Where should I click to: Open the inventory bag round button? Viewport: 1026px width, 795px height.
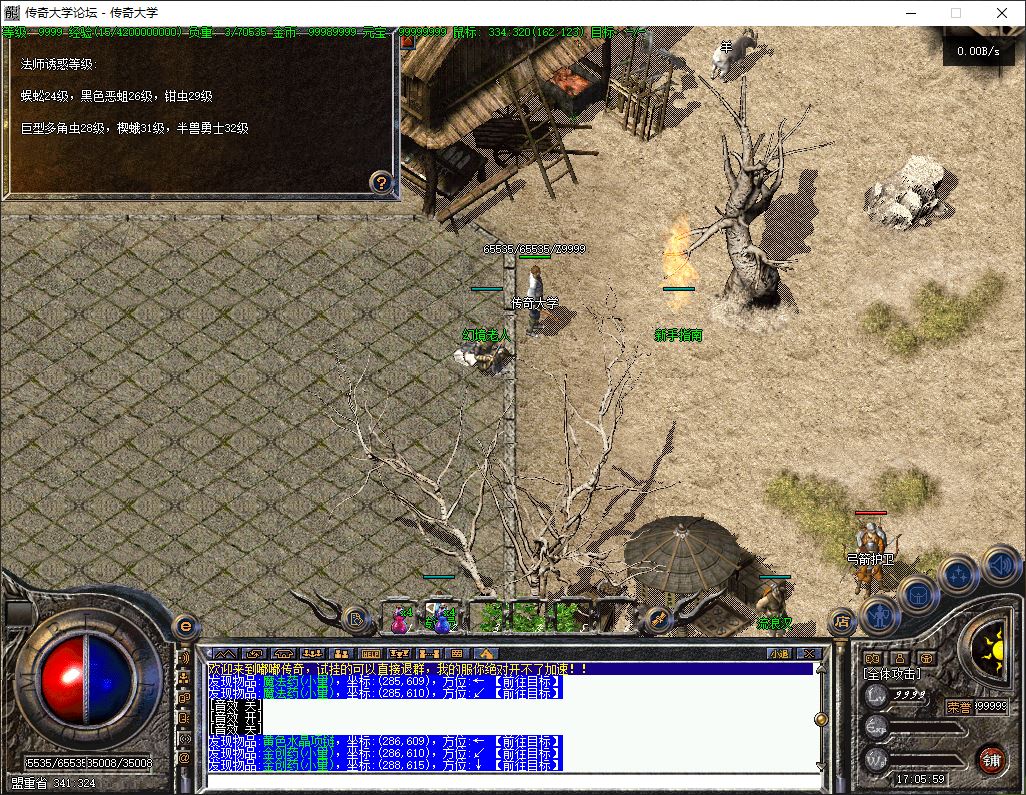tap(918, 594)
